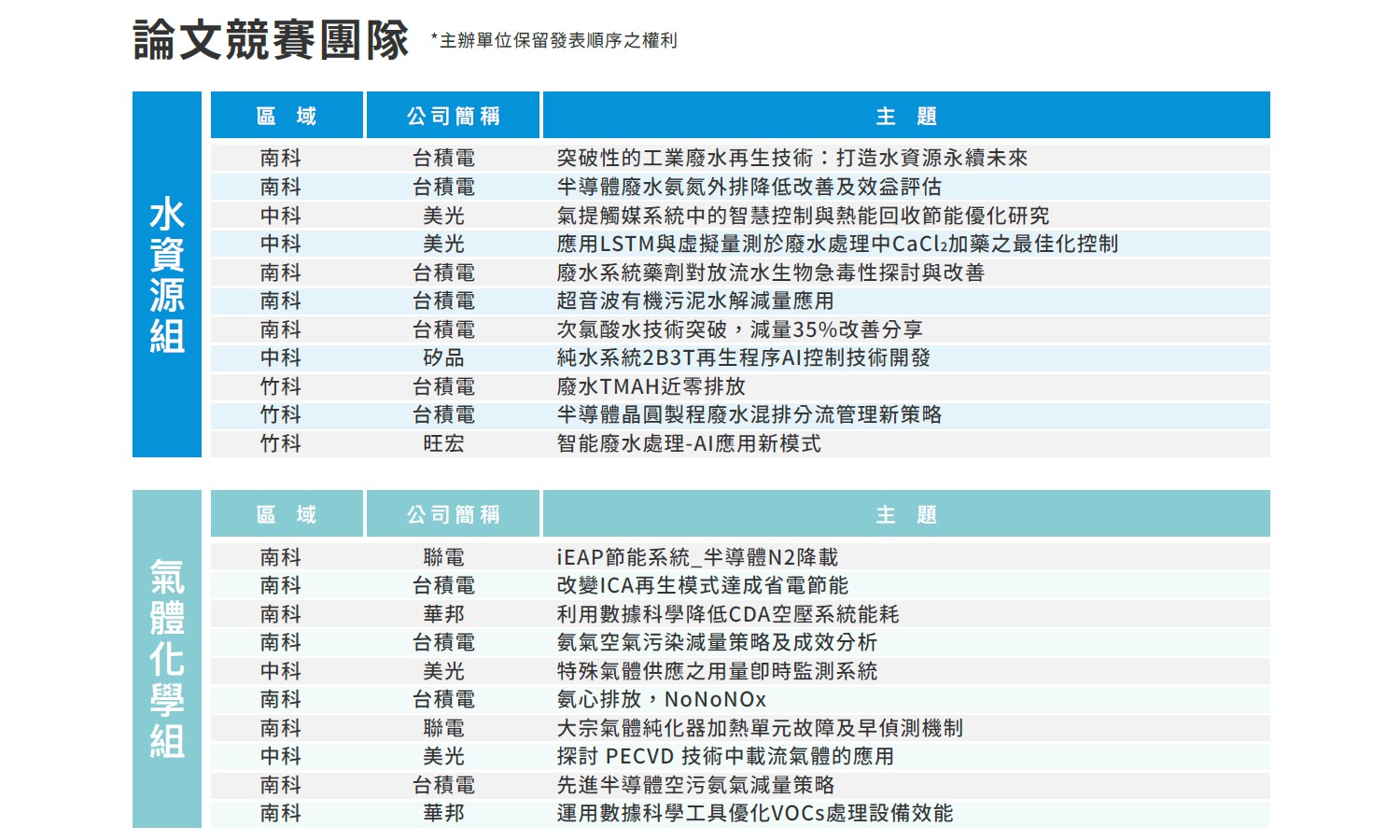Select 公司簡稱 header in the 水資源組 table
This screenshot has width=1400, height=840.
pos(454,116)
